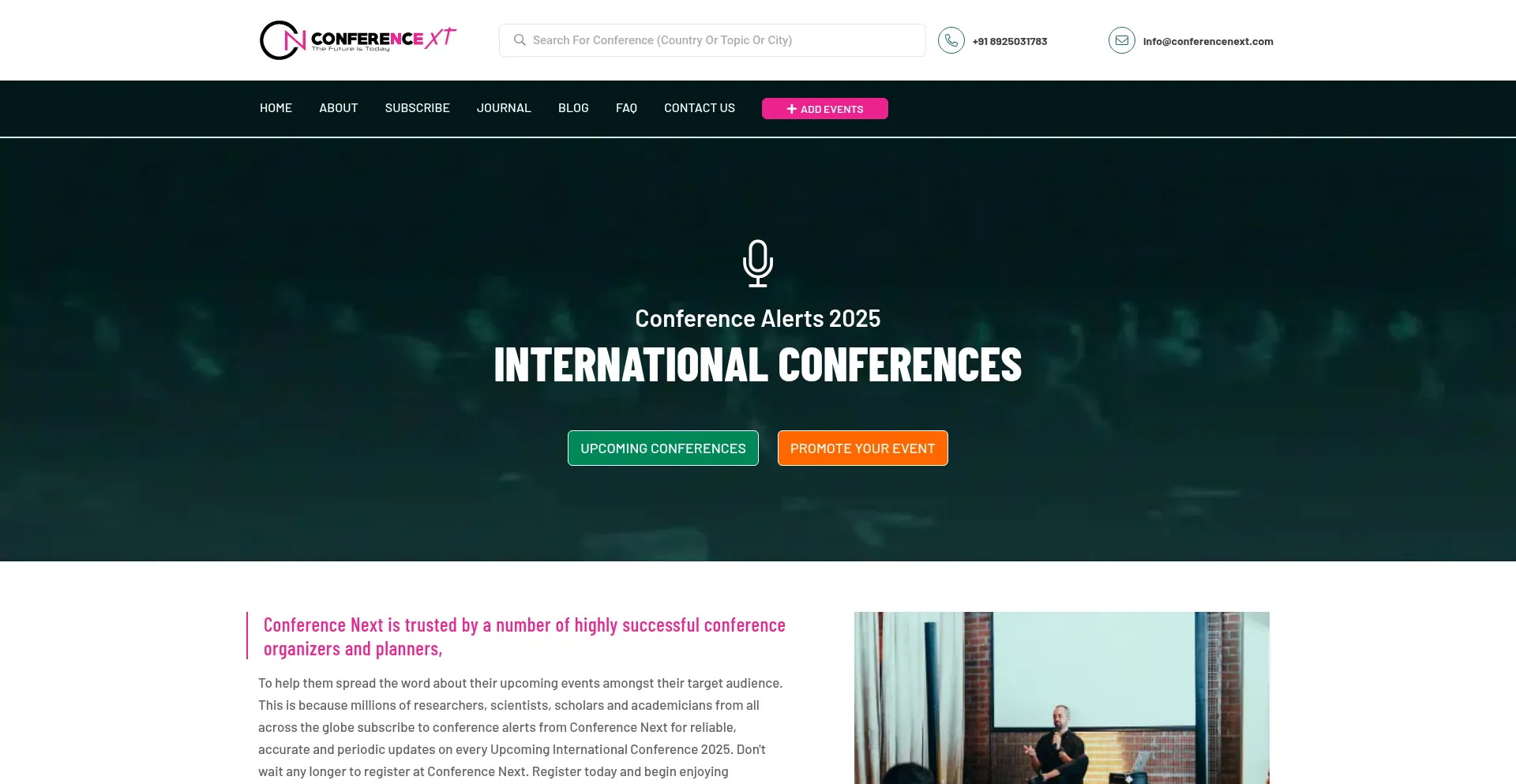Select JOURNAL in the navigation bar
Screen dimensions: 1516x784
click(504, 108)
